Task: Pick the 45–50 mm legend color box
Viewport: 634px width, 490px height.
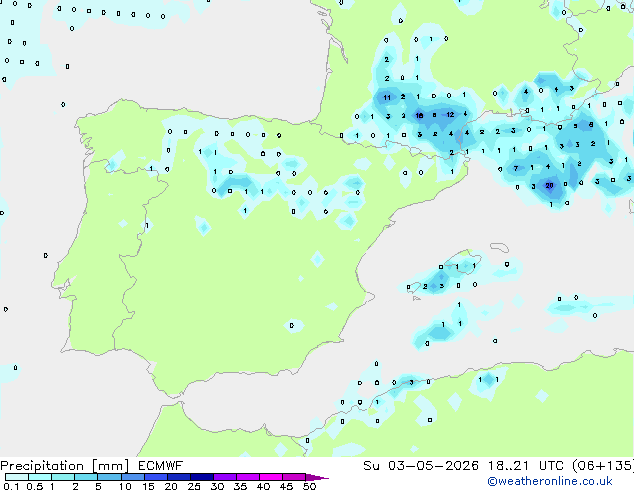Action: (294, 477)
